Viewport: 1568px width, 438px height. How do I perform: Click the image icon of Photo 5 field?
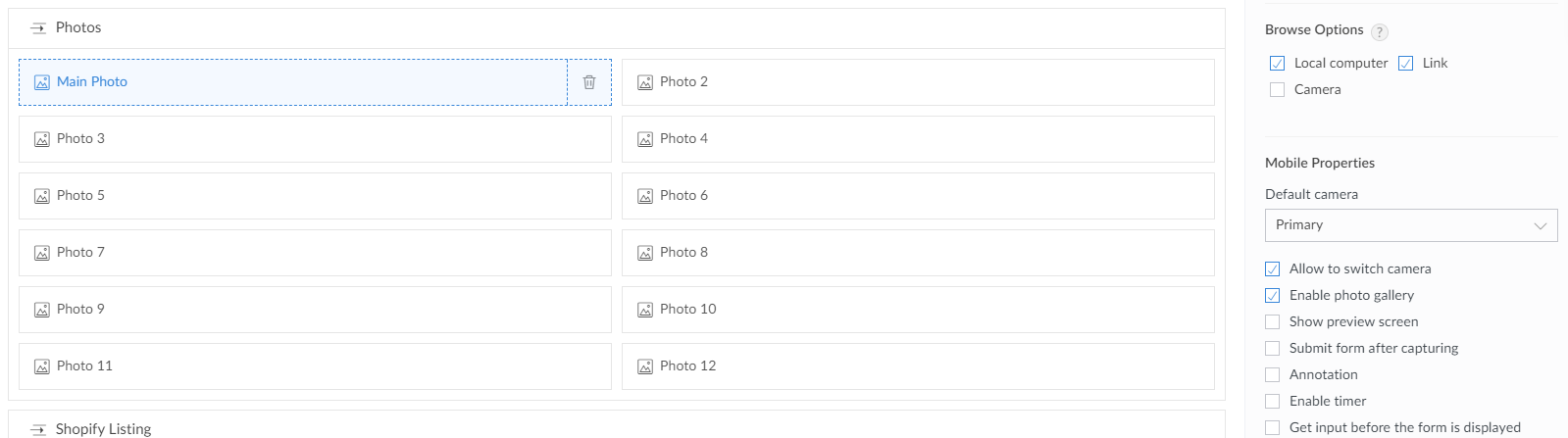42,196
